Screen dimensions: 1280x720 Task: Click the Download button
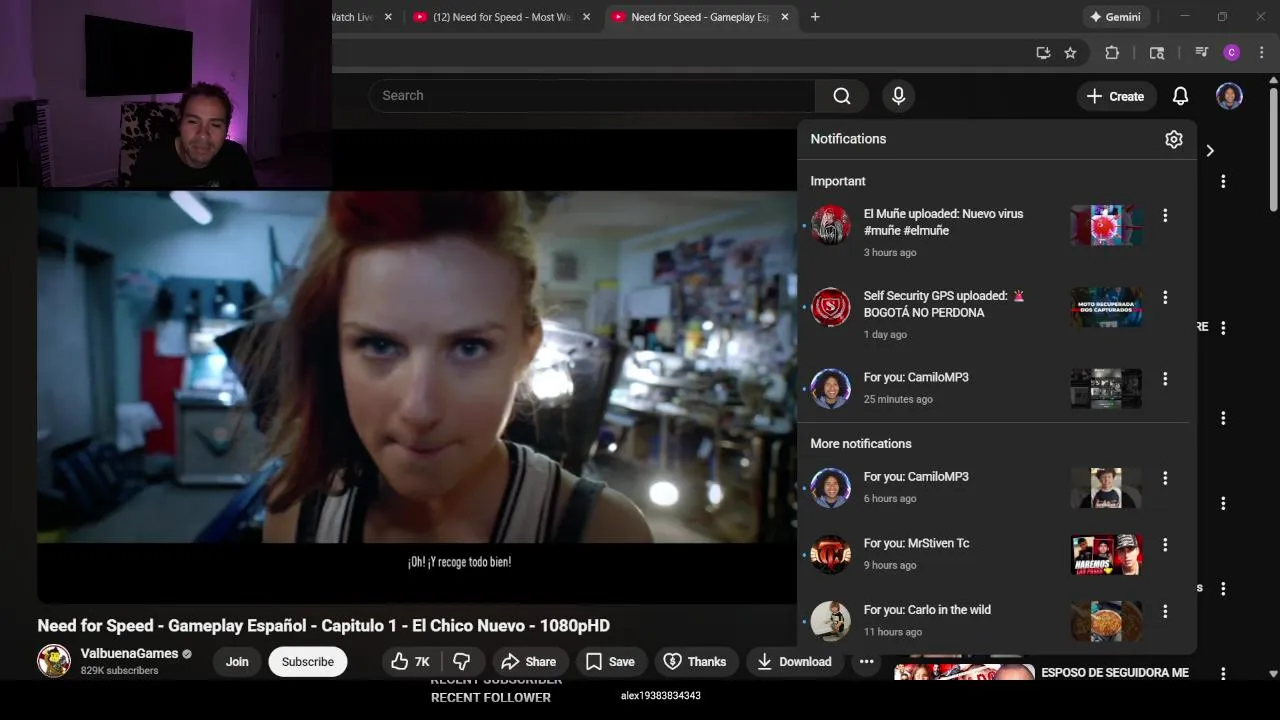[x=794, y=661]
